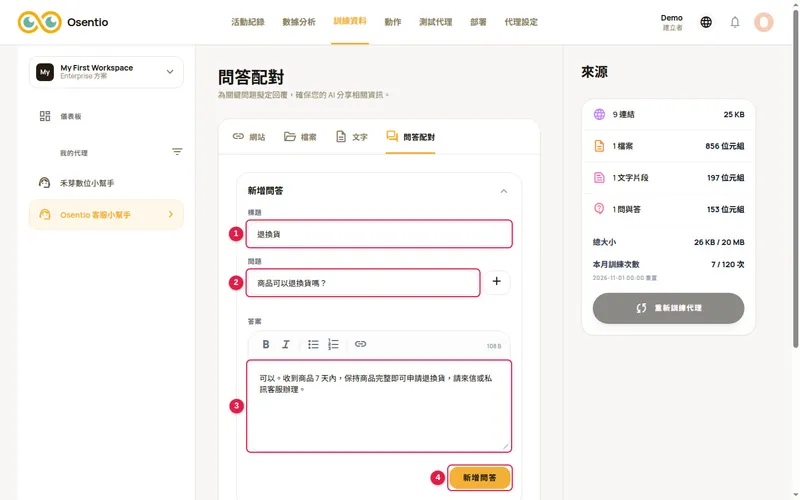Click the Q&A source icon
800x500 pixels.
tap(599, 209)
